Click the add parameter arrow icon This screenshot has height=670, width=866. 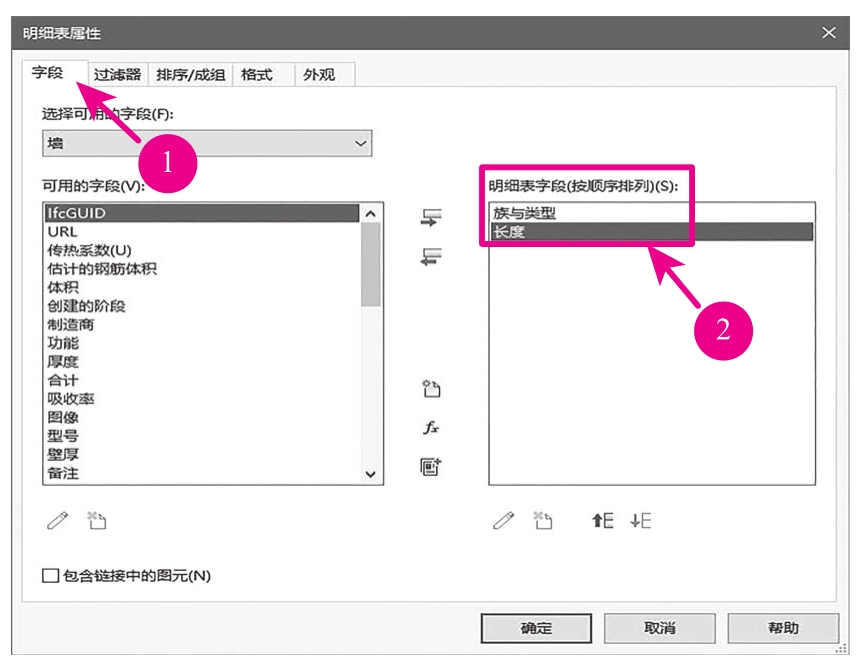(x=431, y=218)
